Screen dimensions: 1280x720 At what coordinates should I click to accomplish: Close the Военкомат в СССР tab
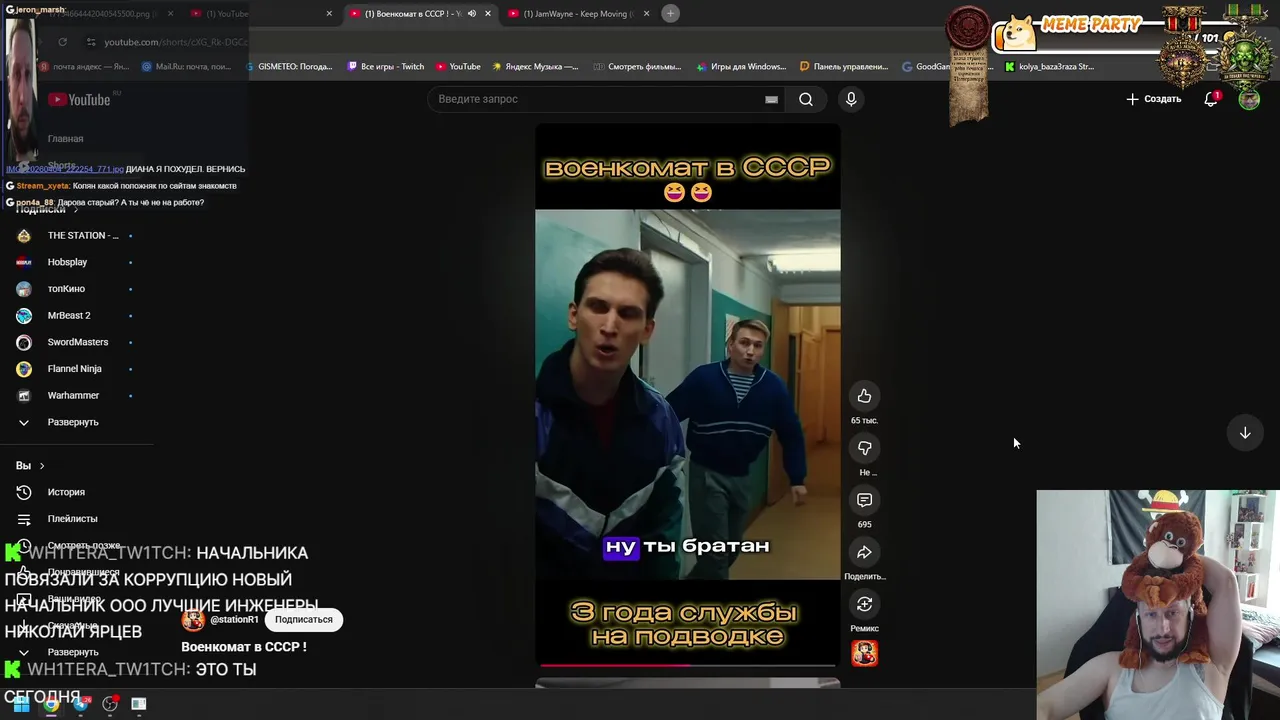click(487, 14)
